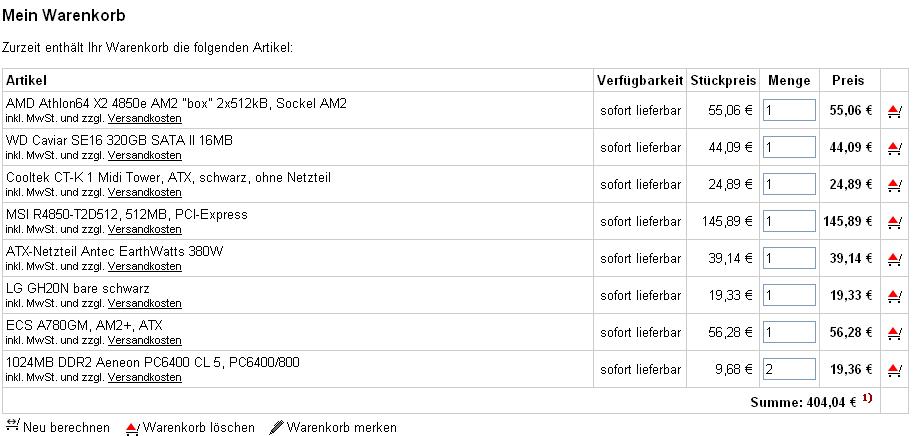Open Versandkosten link under AMD Athlon64
Viewport: 917px width, 436px height.
(144, 118)
